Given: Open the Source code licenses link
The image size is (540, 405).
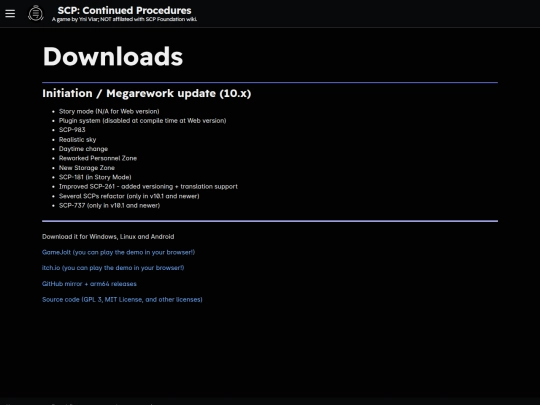Looking at the screenshot, I should click(x=122, y=299).
